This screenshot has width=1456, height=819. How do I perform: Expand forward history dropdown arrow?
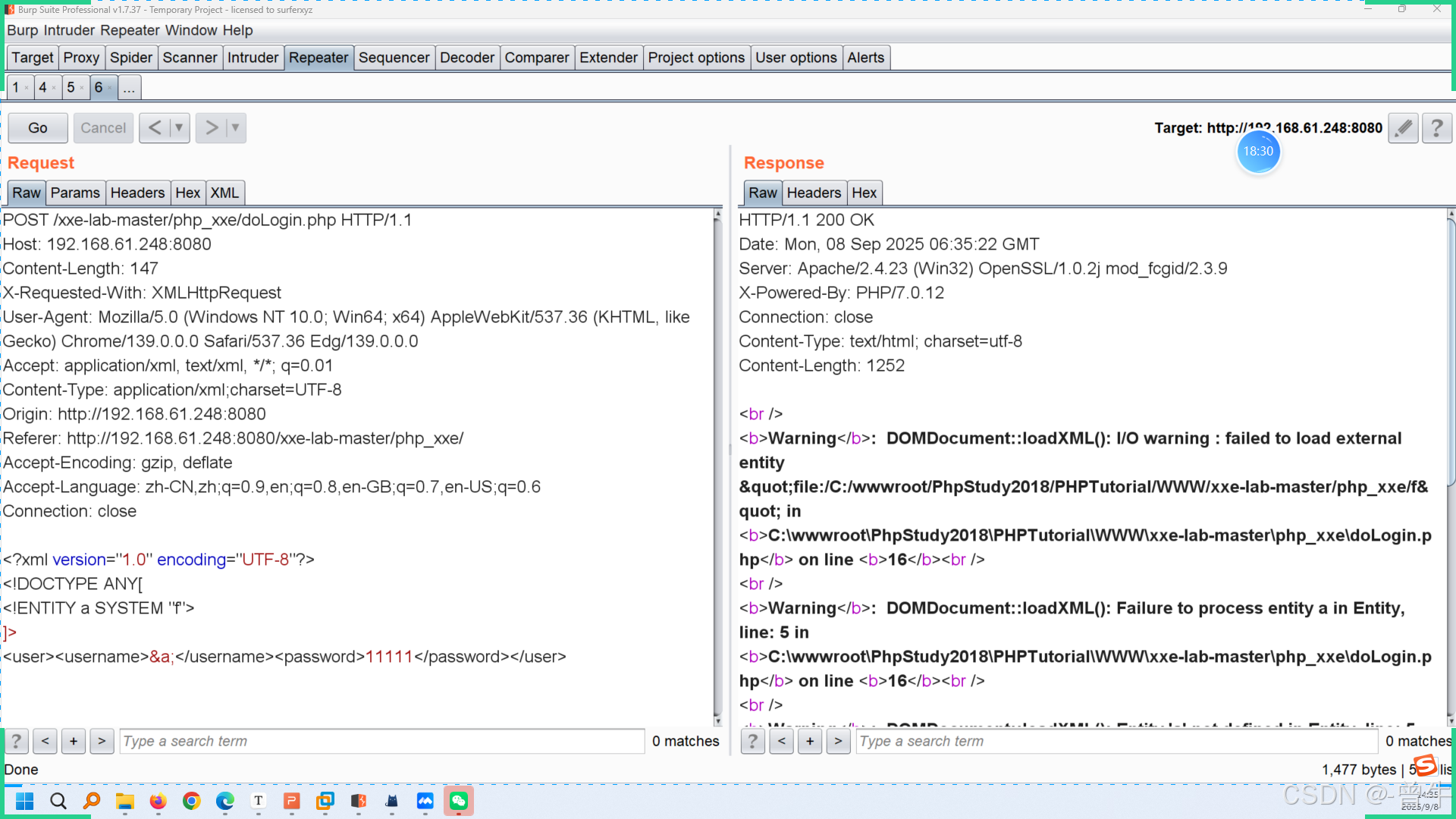[235, 127]
